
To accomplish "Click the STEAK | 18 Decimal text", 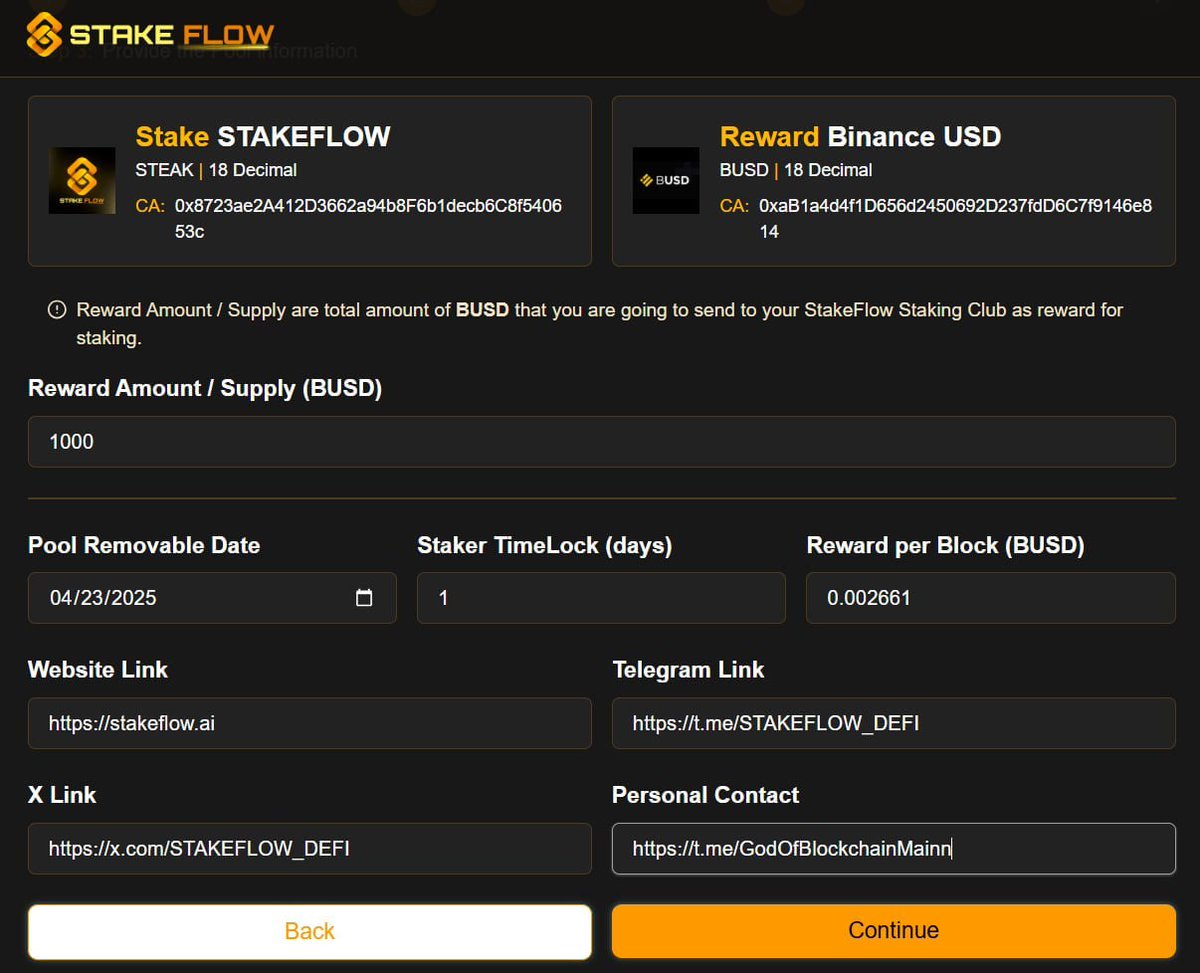I will [216, 170].
